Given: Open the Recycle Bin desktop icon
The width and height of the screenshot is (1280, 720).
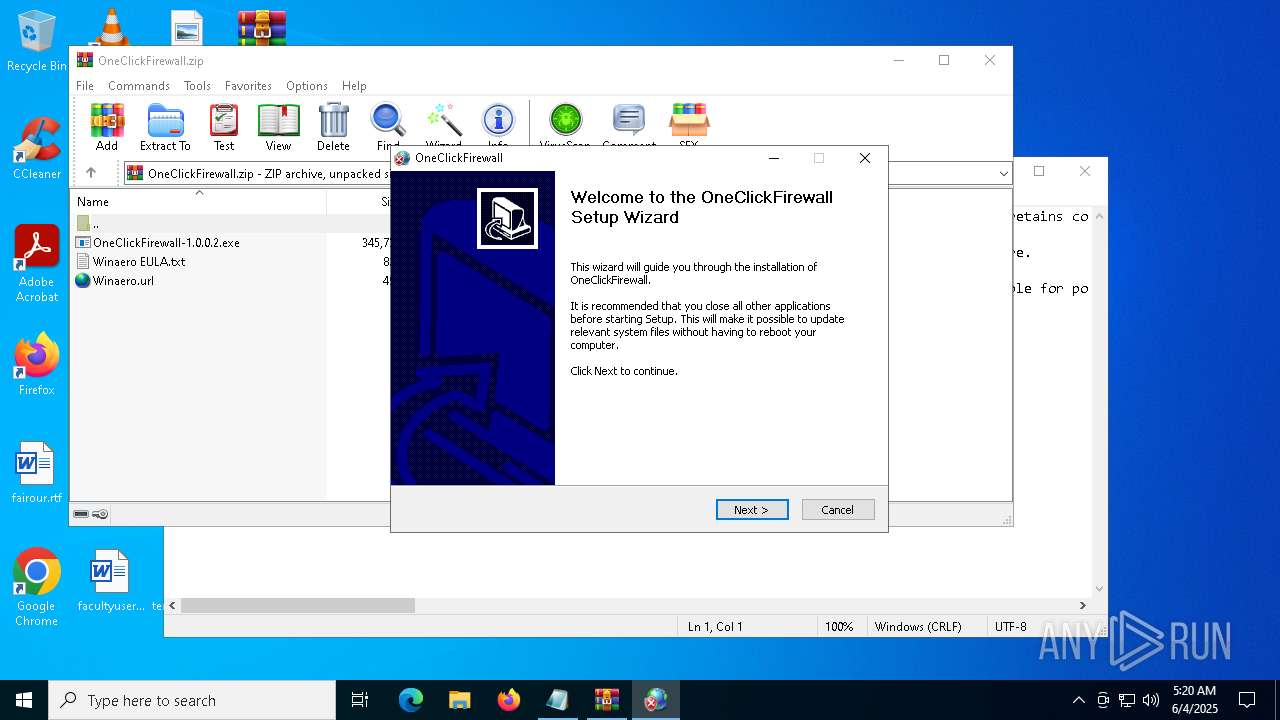Looking at the screenshot, I should click(x=36, y=41).
